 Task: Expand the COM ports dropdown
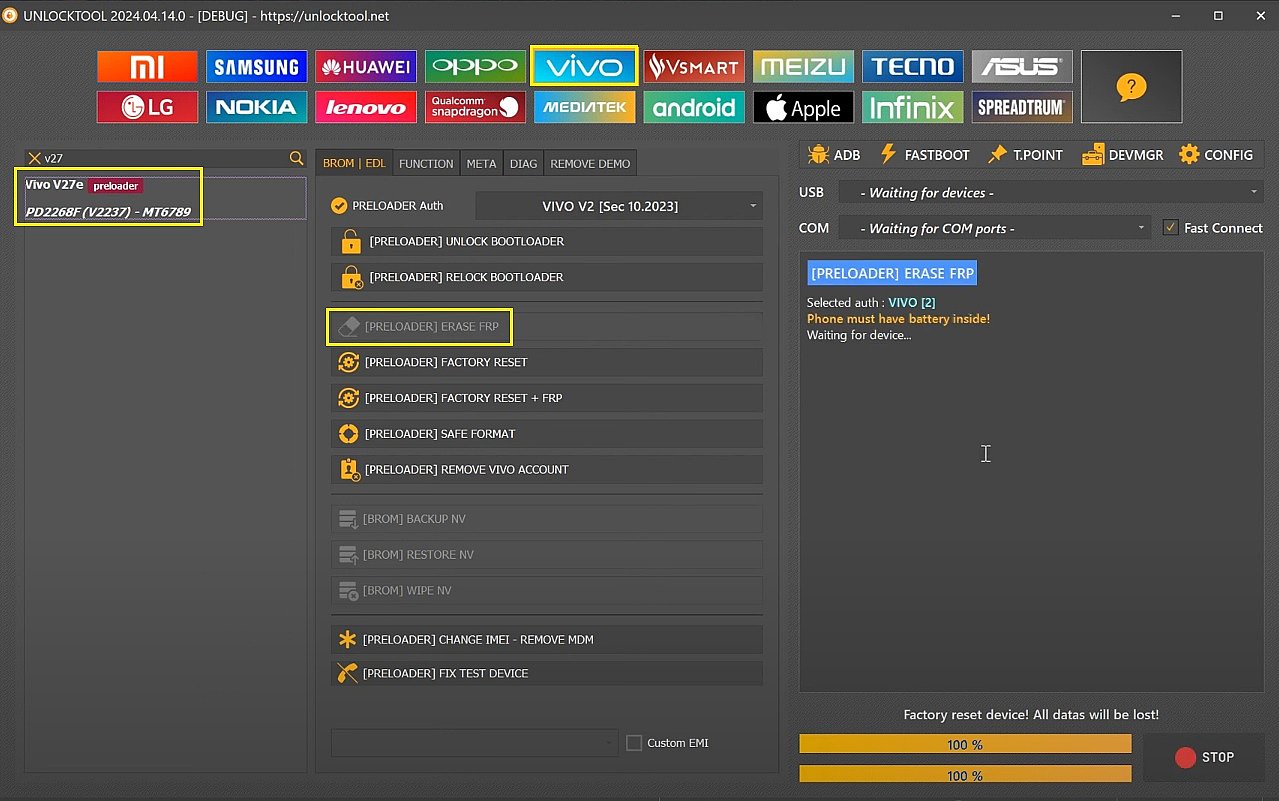pyautogui.click(x=994, y=228)
